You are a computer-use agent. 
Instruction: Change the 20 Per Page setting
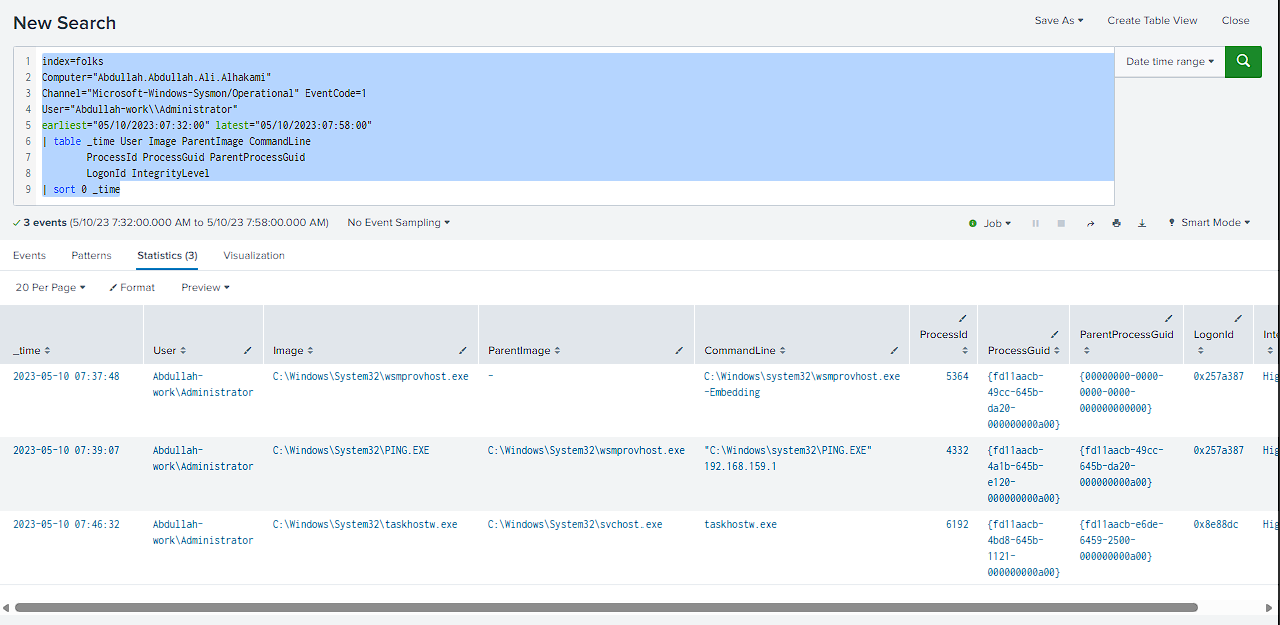point(50,287)
